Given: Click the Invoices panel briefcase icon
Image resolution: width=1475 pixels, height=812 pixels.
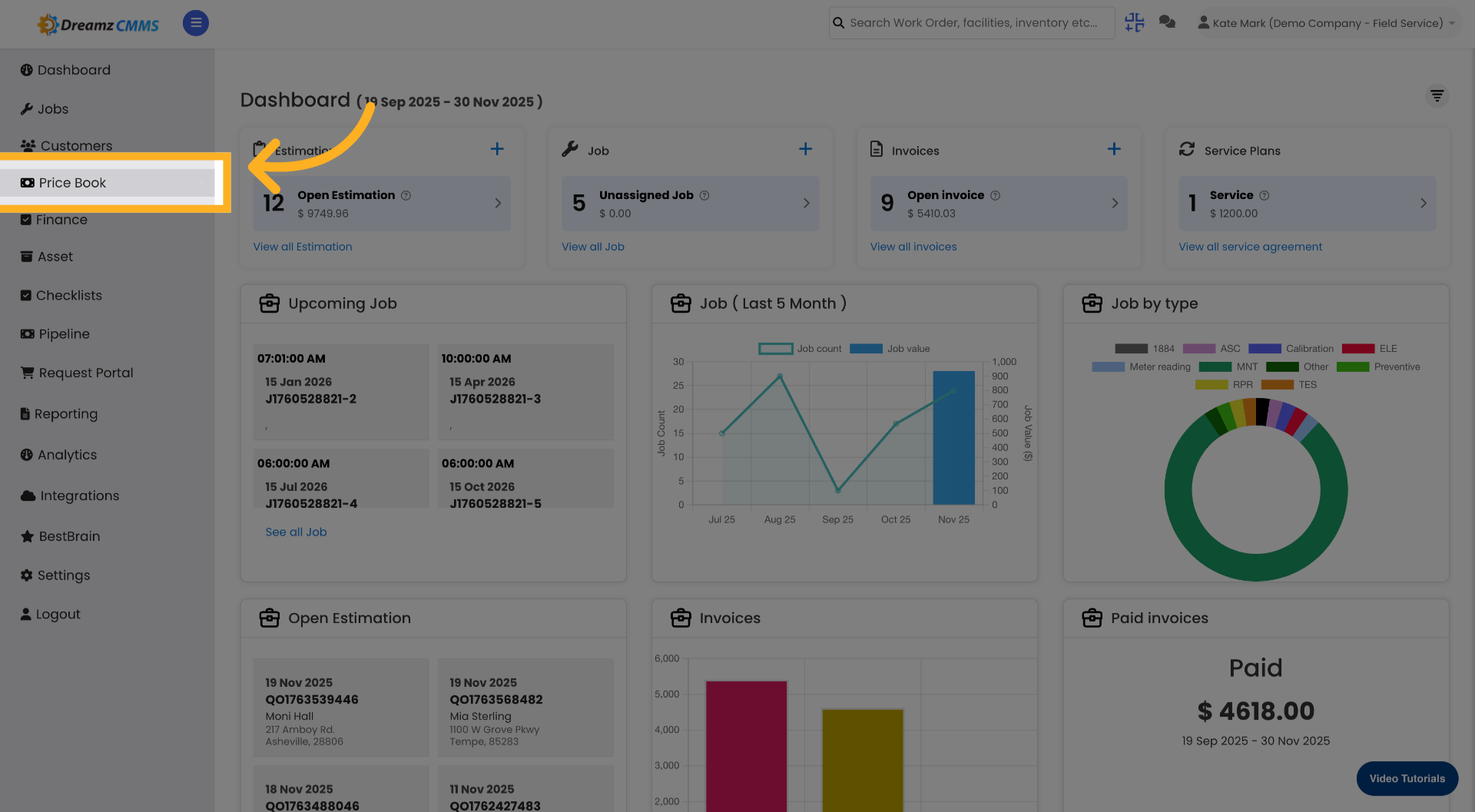Looking at the screenshot, I should 681,618.
